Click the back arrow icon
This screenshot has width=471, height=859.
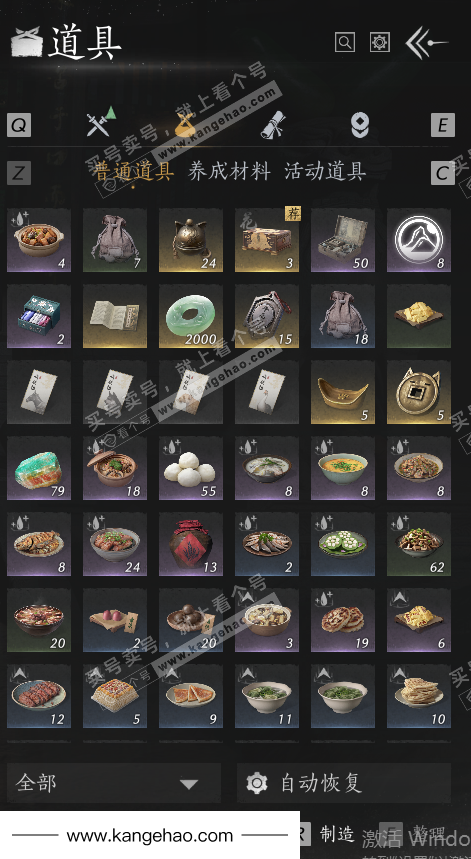(427, 43)
